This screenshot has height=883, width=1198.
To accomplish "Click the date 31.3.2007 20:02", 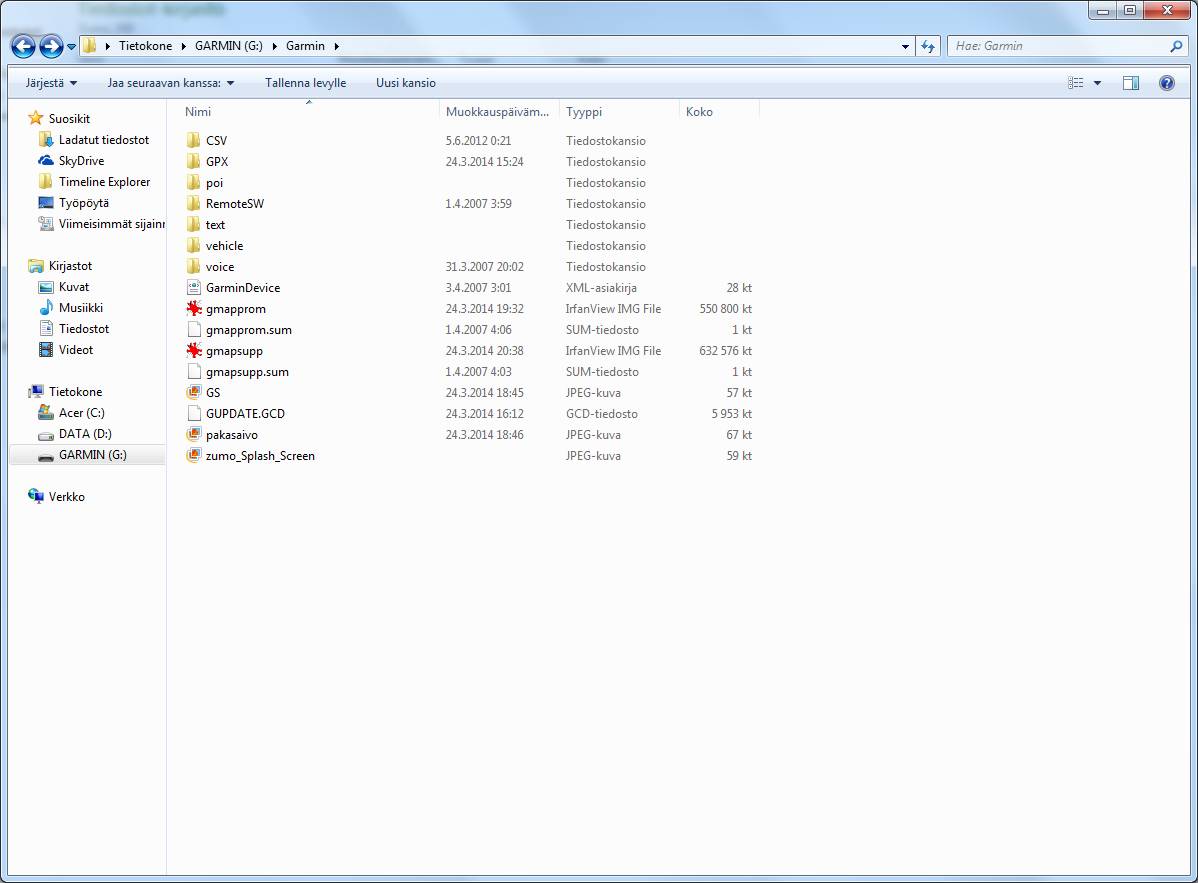I will (x=484, y=267).
